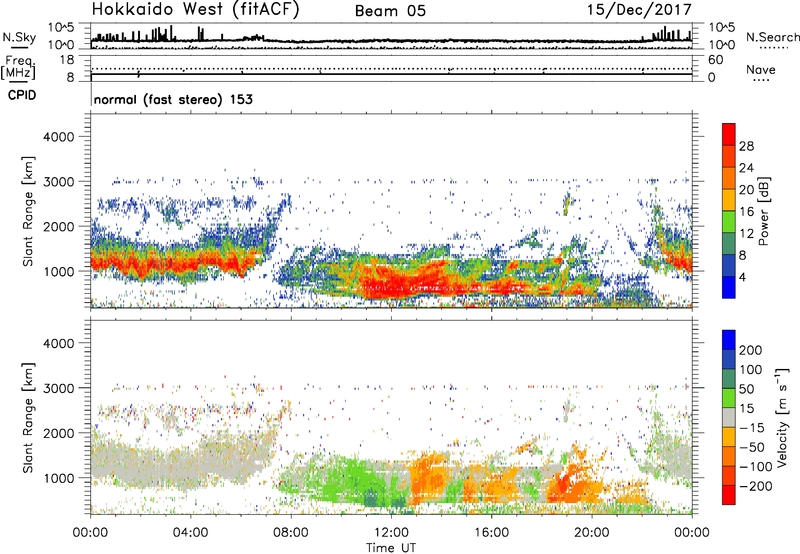
Task: Click the '60' Nave axis tick
Action: click(x=715, y=60)
